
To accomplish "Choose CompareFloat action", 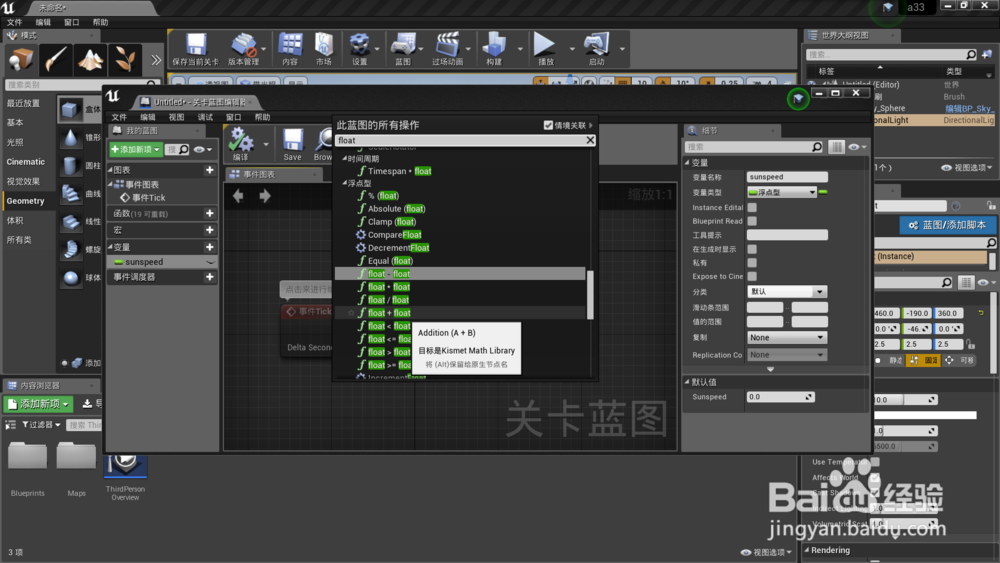I will point(395,235).
